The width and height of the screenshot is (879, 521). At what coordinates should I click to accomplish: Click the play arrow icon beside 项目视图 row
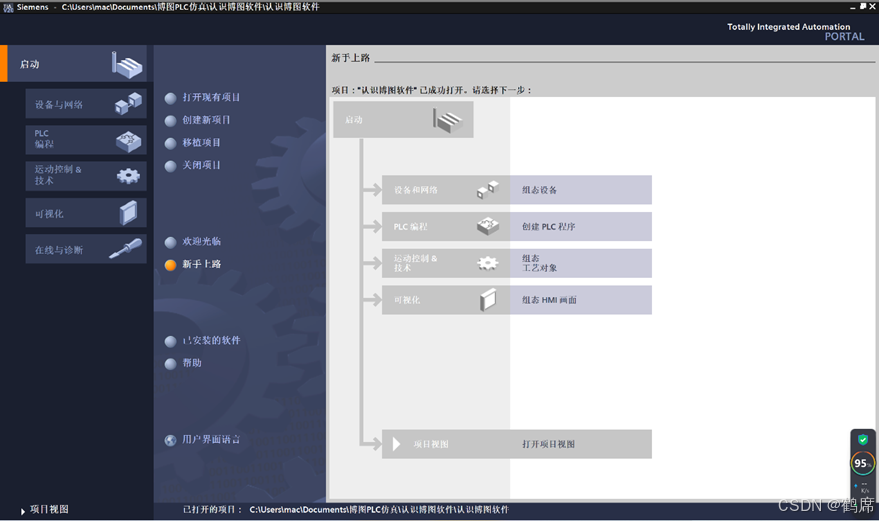pyautogui.click(x=396, y=444)
